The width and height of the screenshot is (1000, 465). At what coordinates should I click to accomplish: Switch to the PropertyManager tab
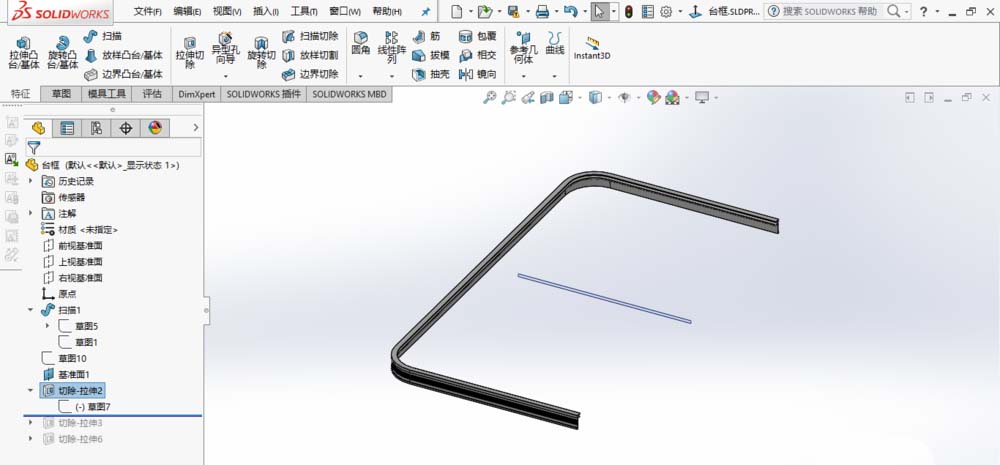click(x=67, y=128)
